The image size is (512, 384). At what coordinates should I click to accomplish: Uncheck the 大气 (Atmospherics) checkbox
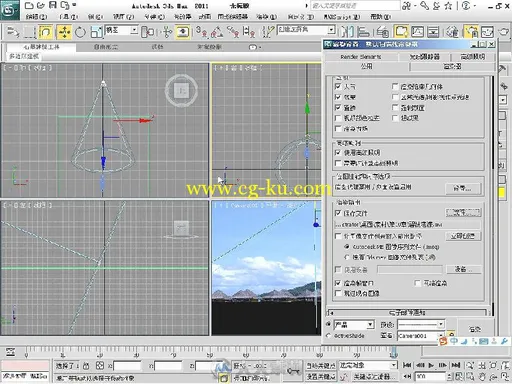pyautogui.click(x=338, y=86)
